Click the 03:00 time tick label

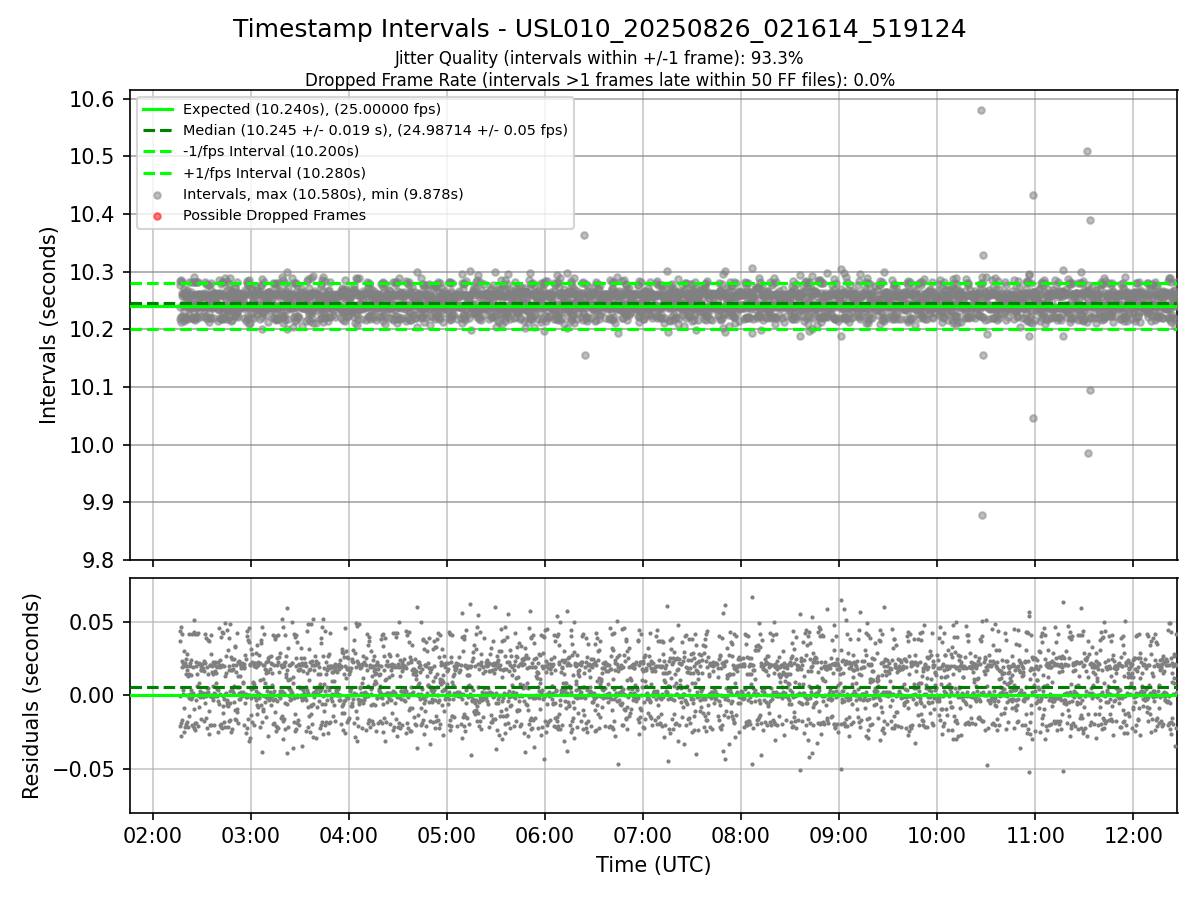pyautogui.click(x=251, y=834)
